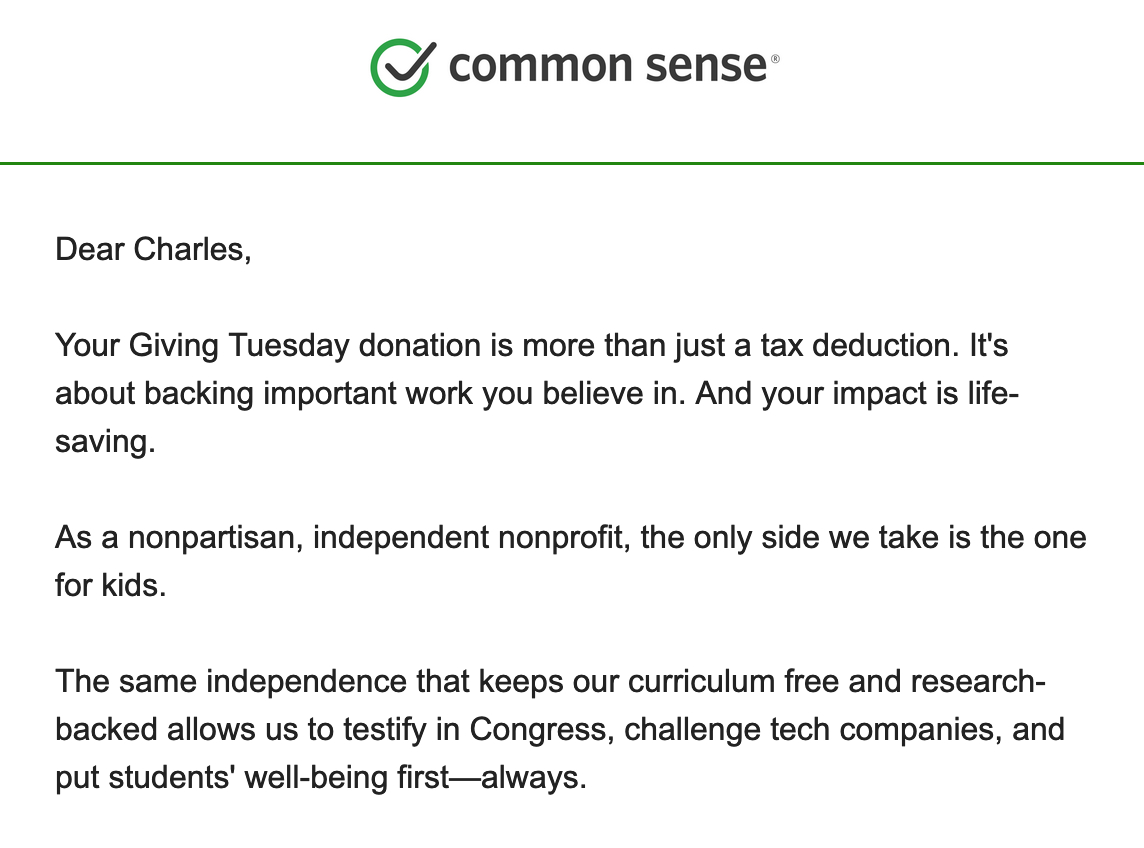
Task: Open the "common sense" wordmark link
Action: point(607,66)
